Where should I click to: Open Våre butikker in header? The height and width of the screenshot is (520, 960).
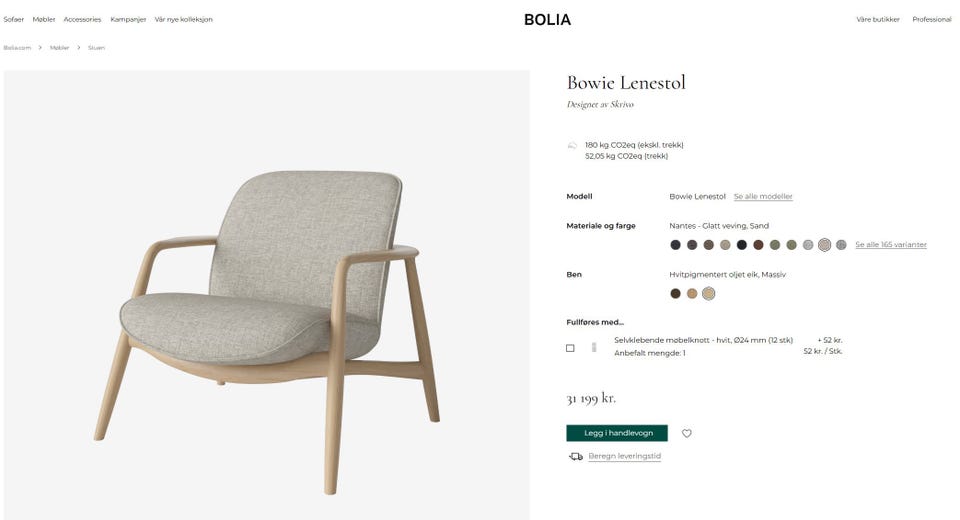878,20
